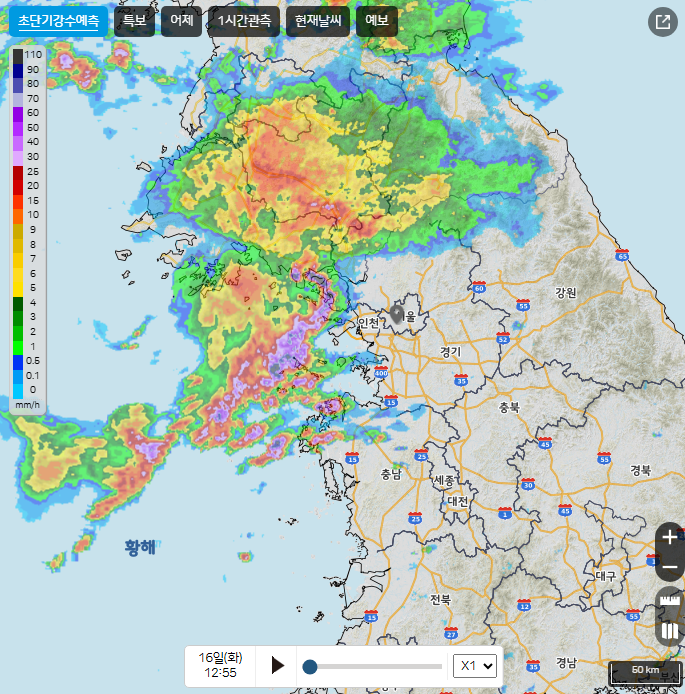Play the radar forecast animation
This screenshot has width=685, height=694.
click(277, 665)
